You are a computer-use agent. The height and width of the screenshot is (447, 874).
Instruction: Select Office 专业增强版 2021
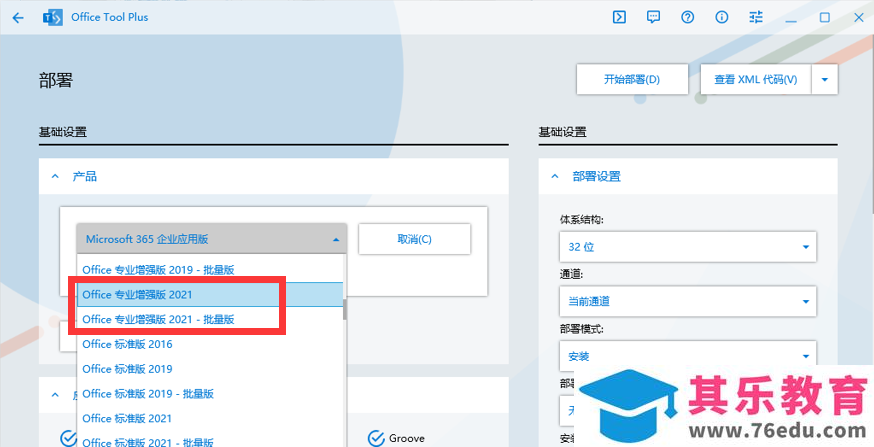click(210, 294)
